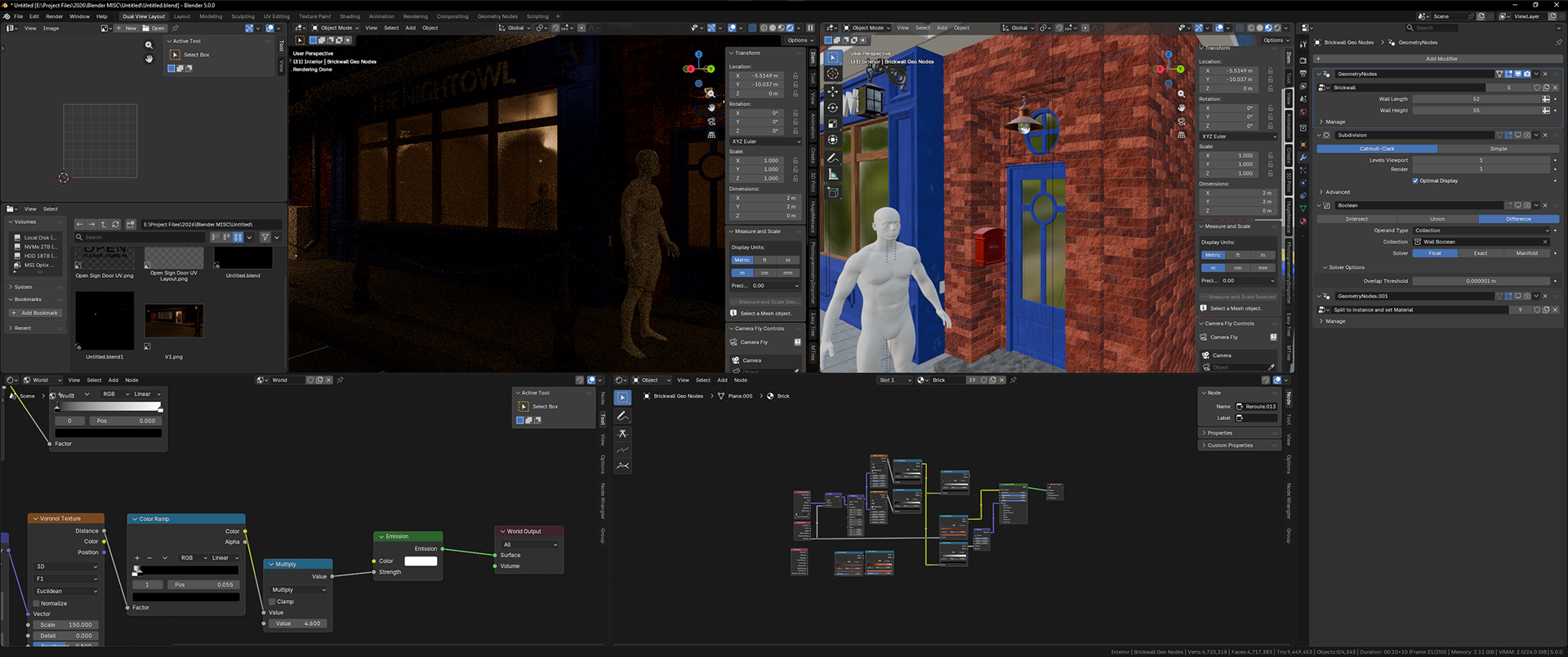Click the Emission node white color swatch
Viewport: 1568px width, 657px height.
(421, 561)
